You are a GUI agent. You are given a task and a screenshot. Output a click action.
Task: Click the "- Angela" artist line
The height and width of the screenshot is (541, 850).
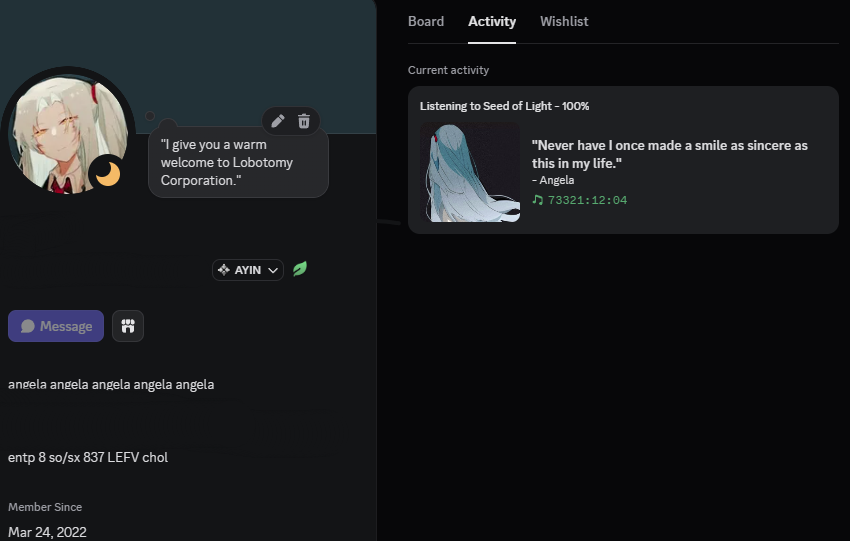[553, 180]
